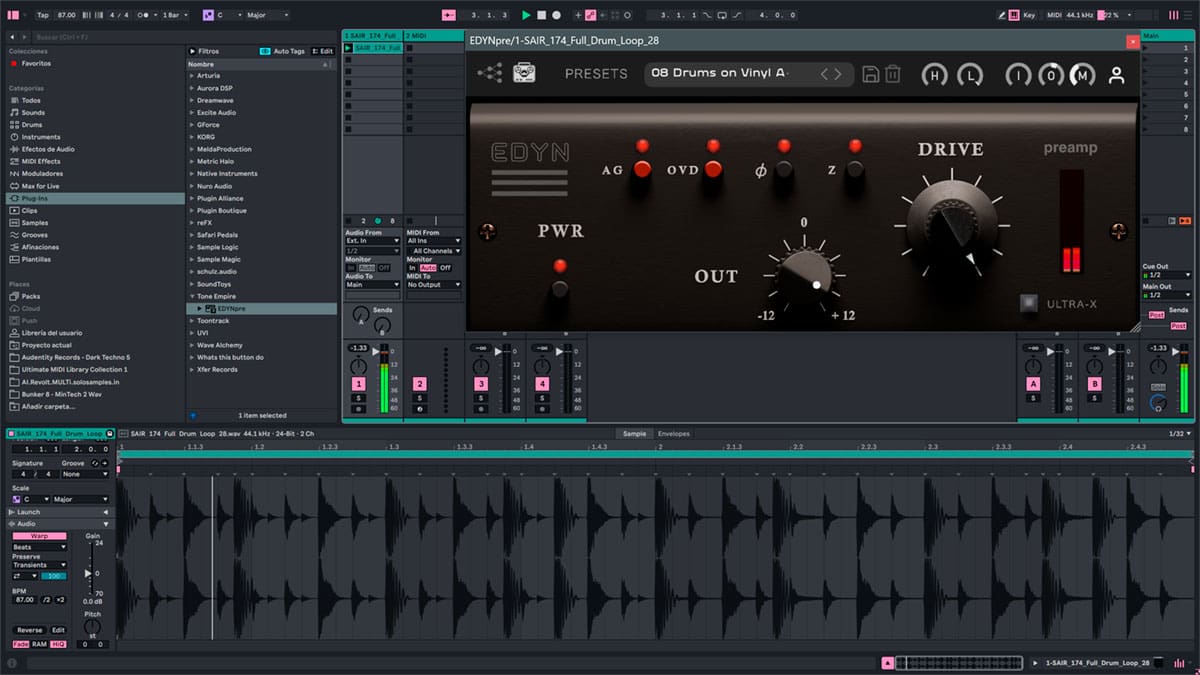The height and width of the screenshot is (675, 1200).
Task: Toggle HiQ mode for the clip
Action: 58,644
